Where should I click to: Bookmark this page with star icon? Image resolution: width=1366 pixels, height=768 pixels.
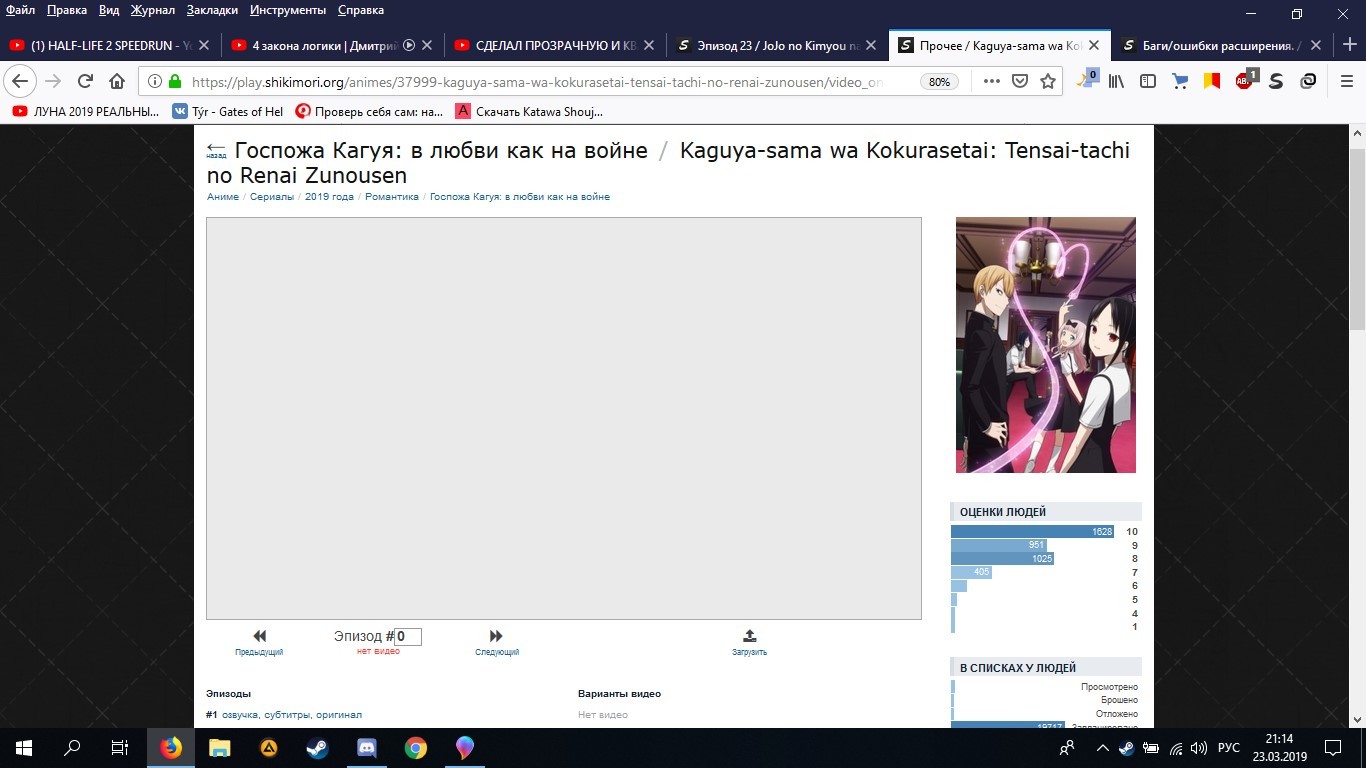pos(1048,81)
